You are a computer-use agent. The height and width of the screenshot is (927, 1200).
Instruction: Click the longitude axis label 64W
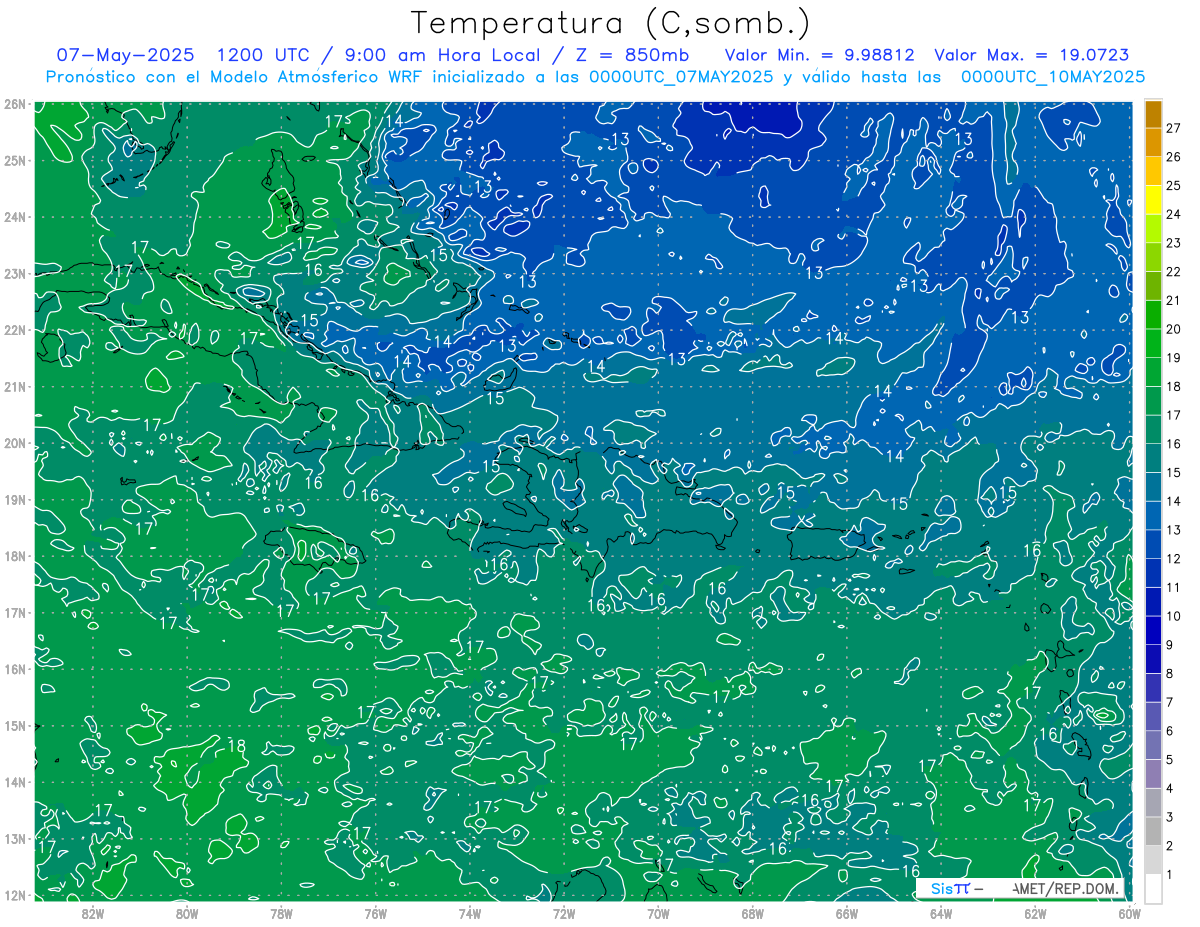pos(941,913)
